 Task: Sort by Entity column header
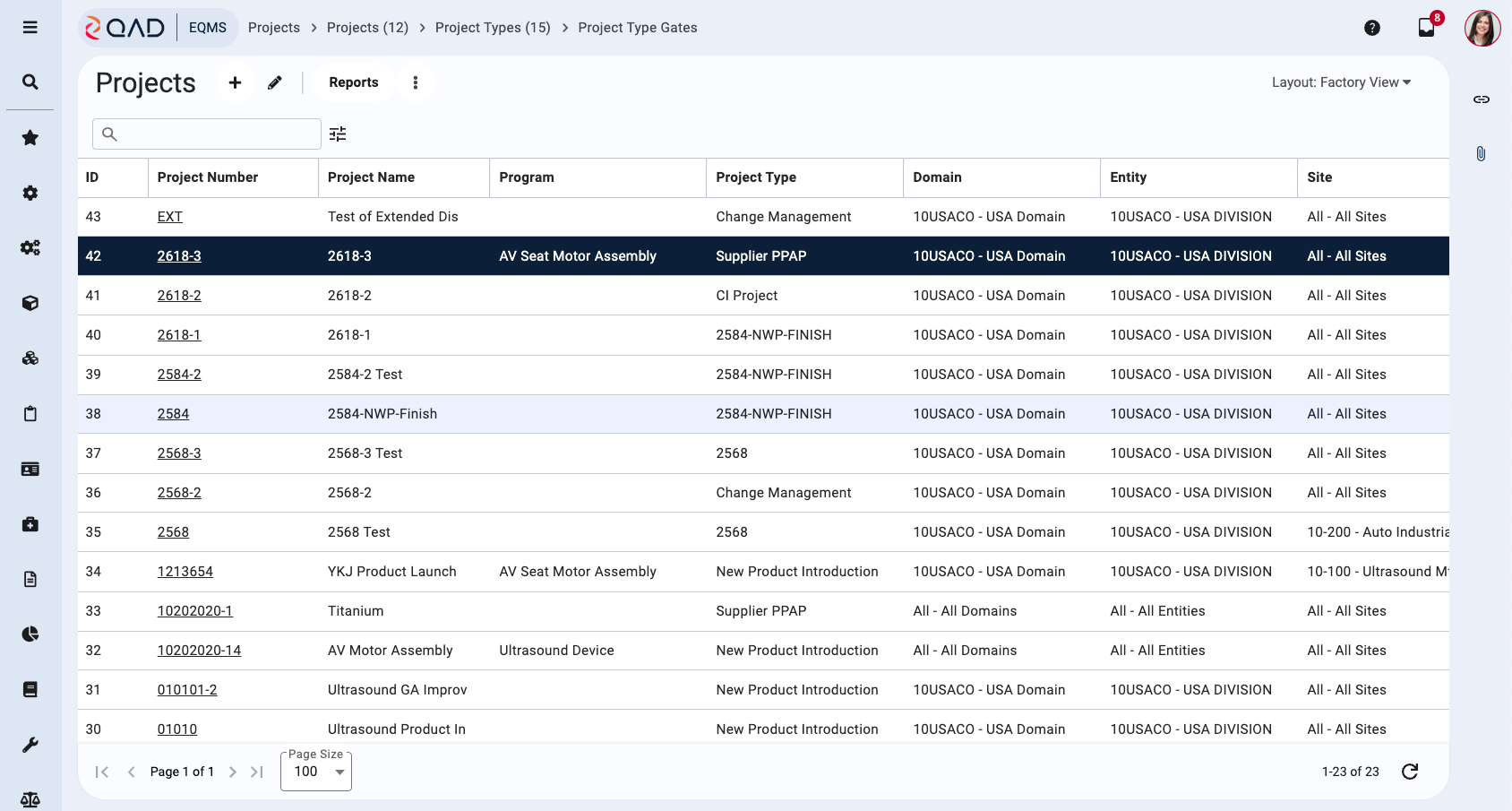pyautogui.click(x=1198, y=177)
